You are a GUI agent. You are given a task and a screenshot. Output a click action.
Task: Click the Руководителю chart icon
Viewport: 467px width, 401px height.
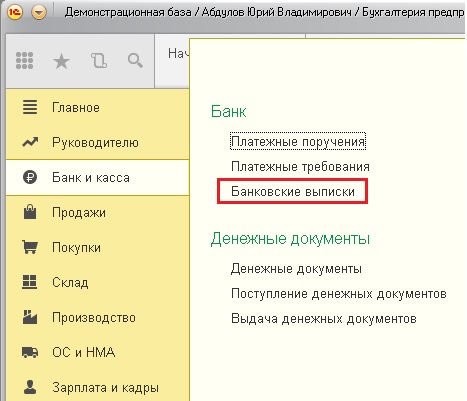30,142
